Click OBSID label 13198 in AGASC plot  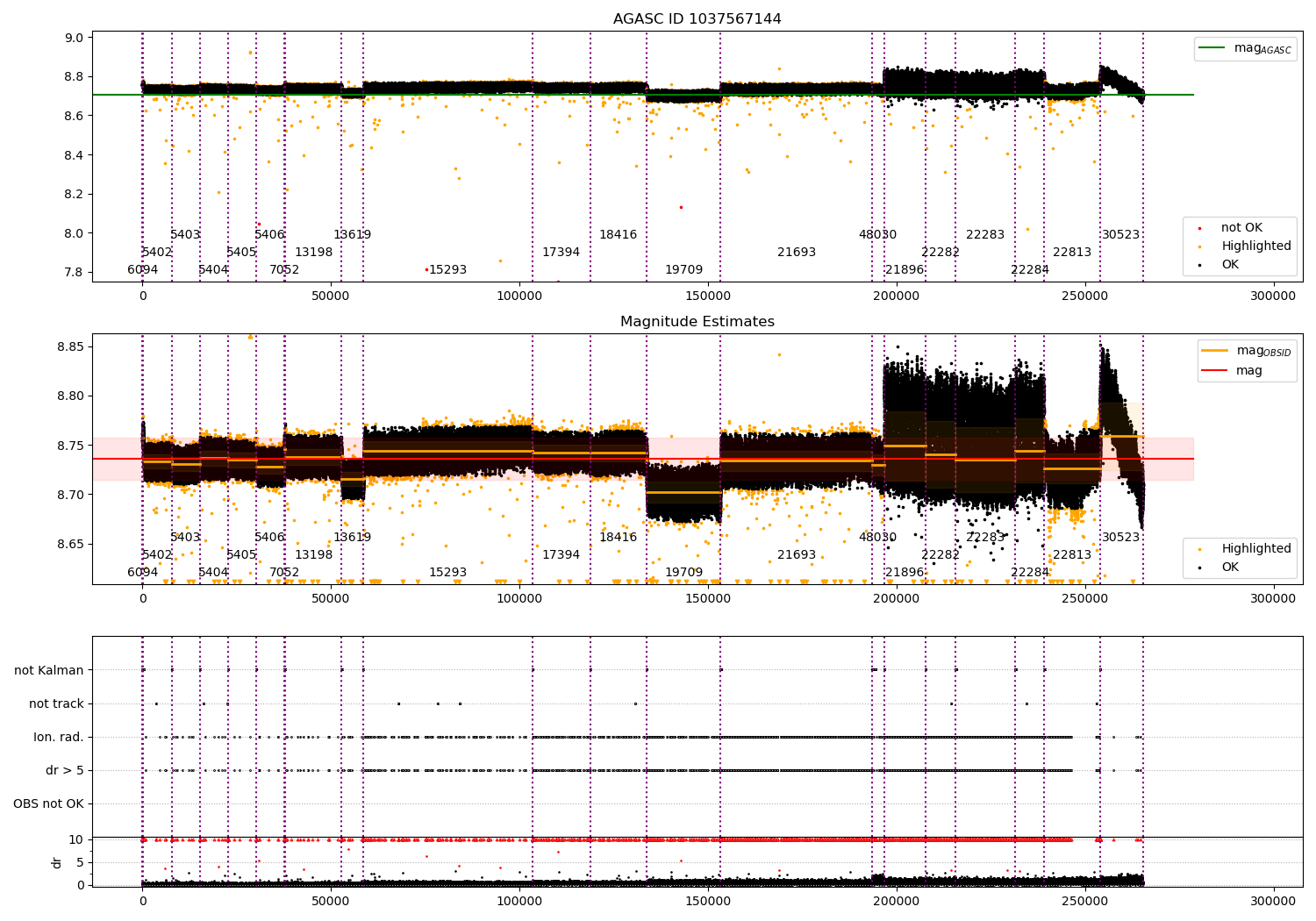tap(313, 253)
